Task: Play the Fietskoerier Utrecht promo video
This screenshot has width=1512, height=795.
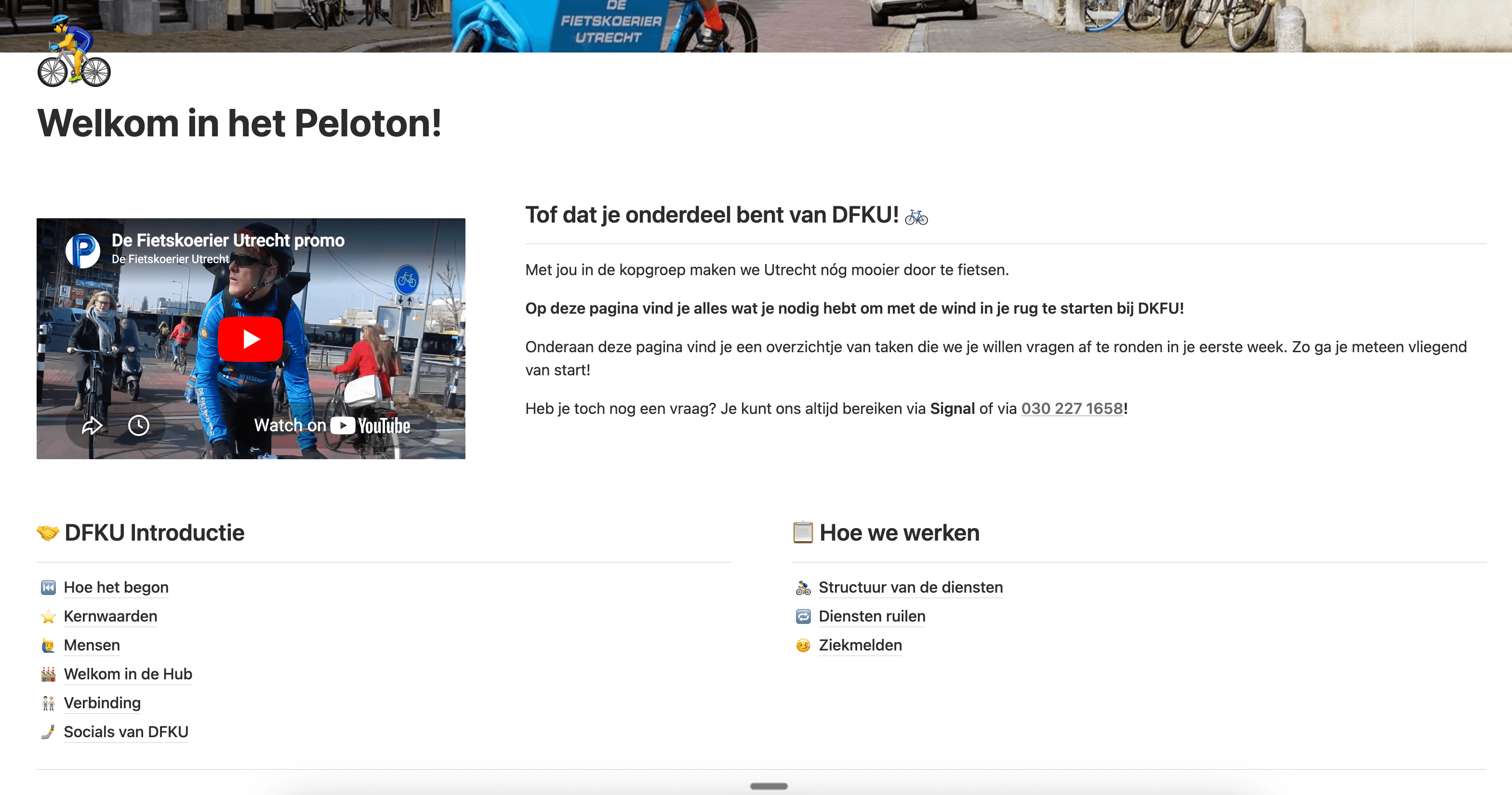Action: point(251,339)
